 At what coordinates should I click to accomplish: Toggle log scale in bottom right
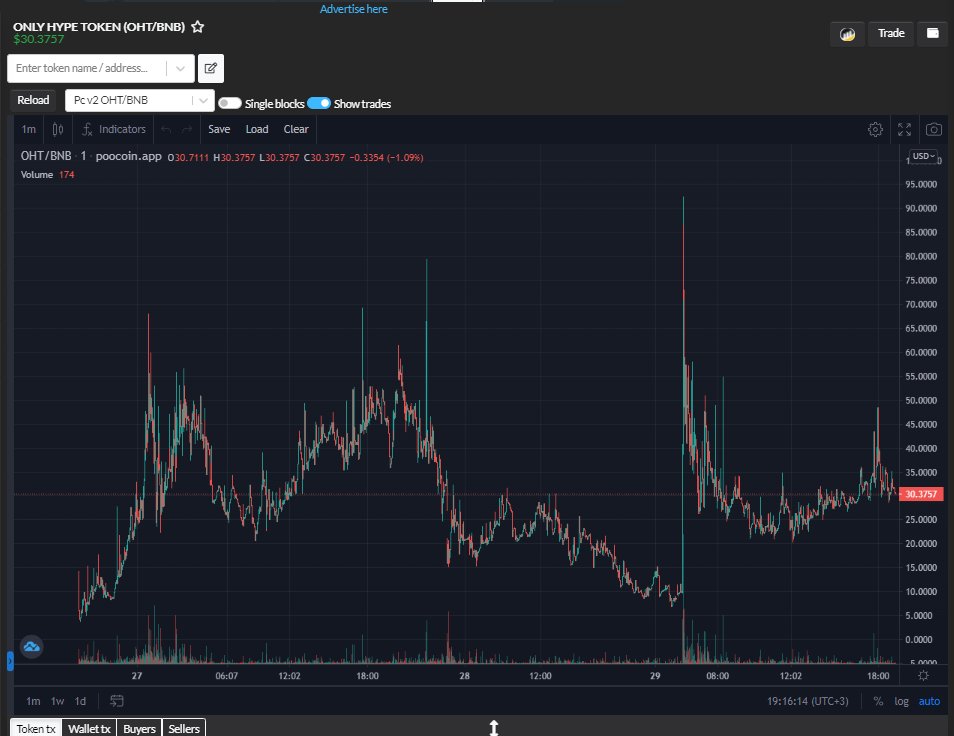pos(902,701)
